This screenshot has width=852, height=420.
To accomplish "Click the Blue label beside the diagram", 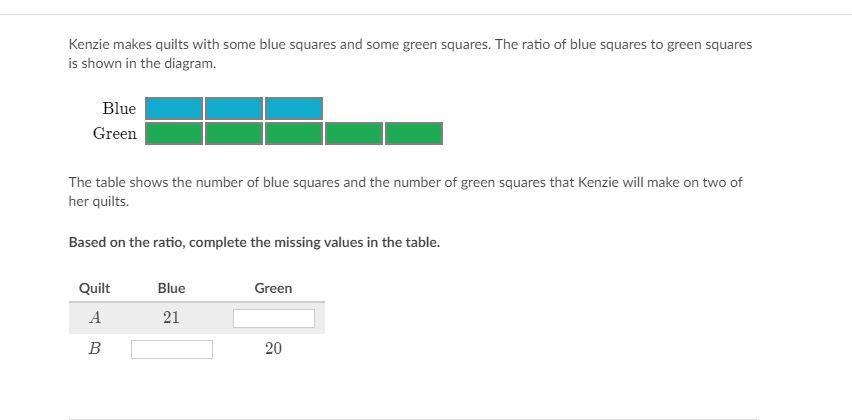I will pos(119,108).
